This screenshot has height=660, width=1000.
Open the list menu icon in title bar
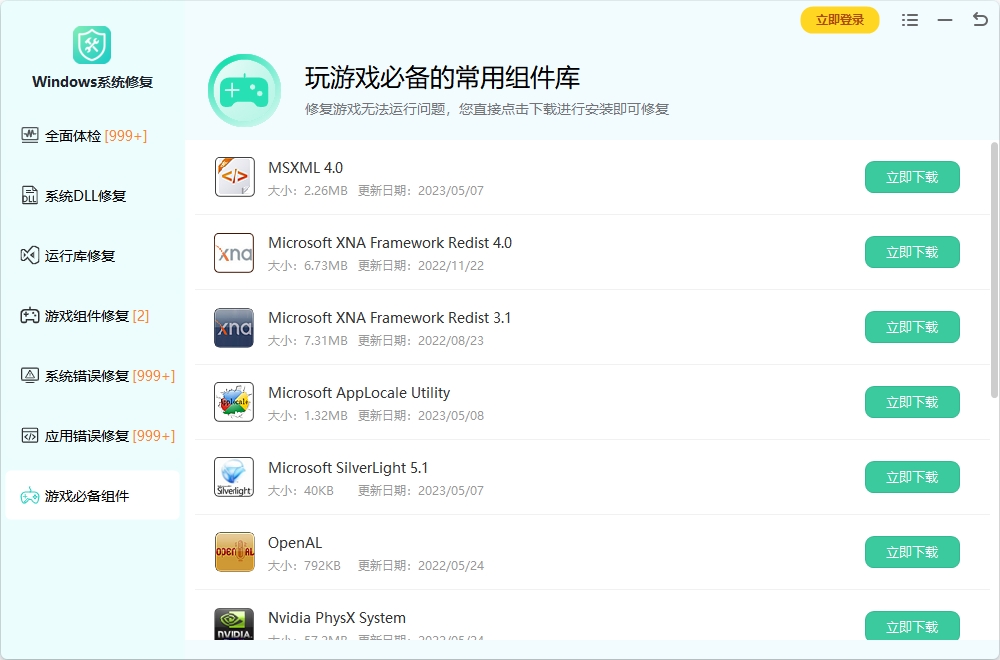click(909, 20)
